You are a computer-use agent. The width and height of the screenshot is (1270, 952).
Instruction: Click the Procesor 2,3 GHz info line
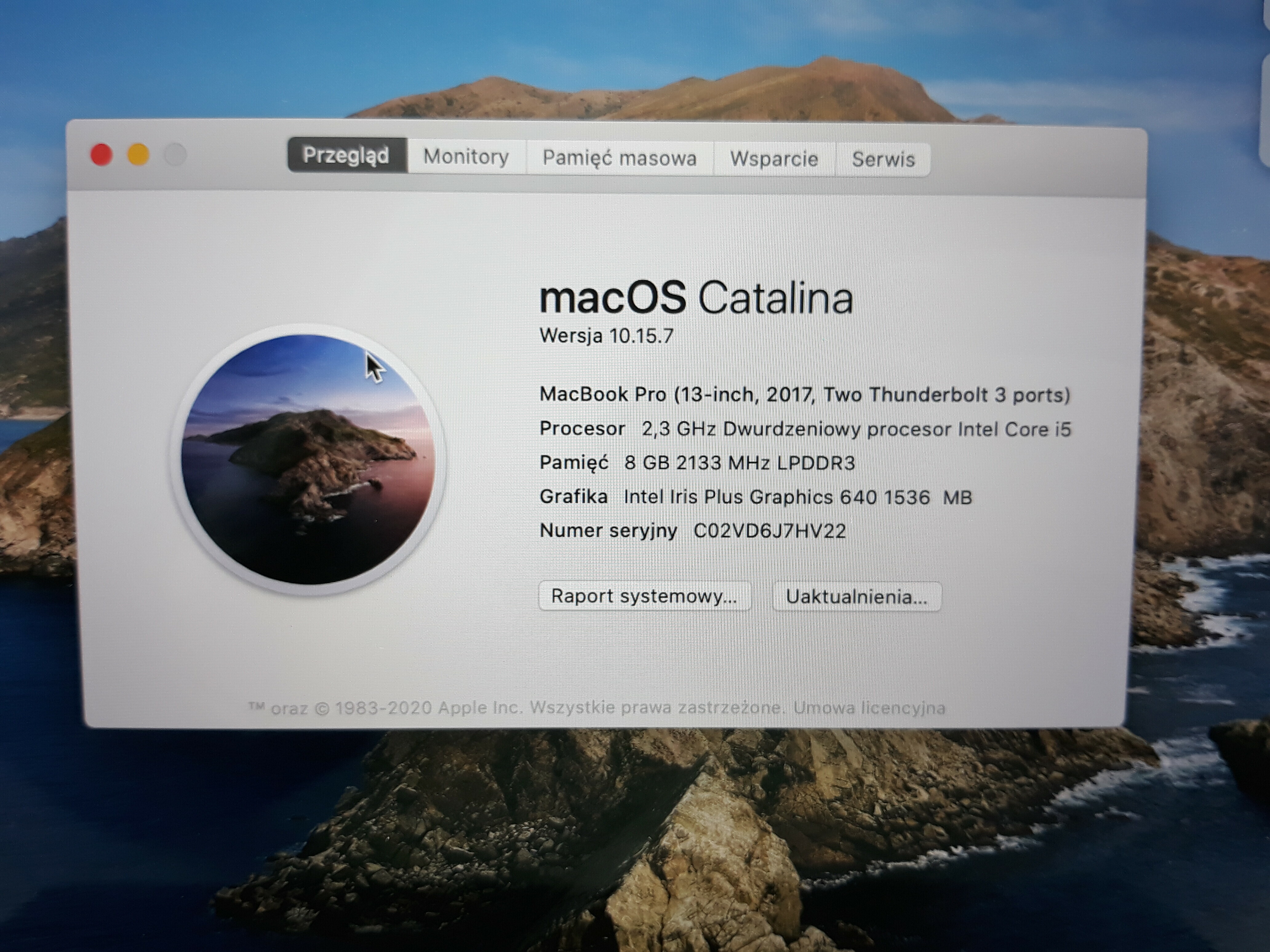[x=805, y=429]
